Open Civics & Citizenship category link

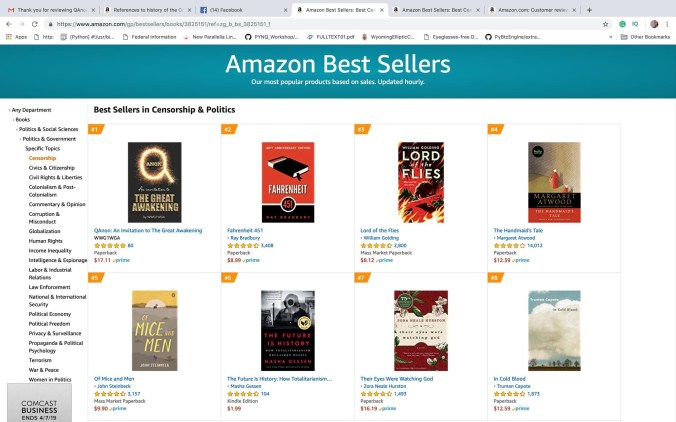pyautogui.click(x=52, y=167)
